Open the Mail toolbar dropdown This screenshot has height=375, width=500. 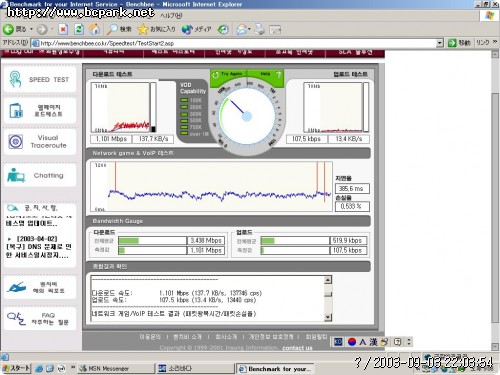click(243, 29)
